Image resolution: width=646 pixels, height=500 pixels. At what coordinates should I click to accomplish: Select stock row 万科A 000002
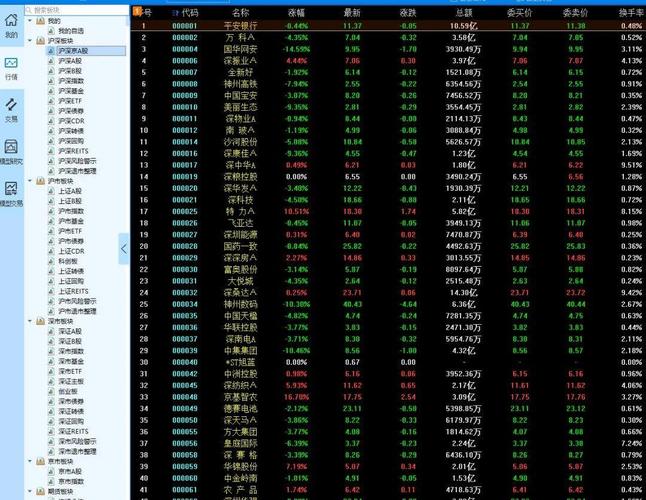388,37
